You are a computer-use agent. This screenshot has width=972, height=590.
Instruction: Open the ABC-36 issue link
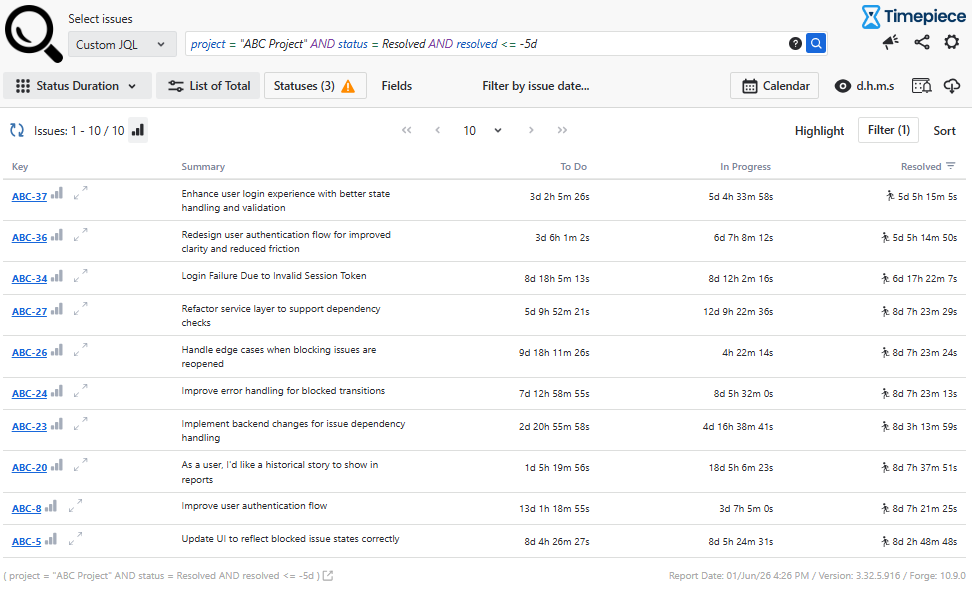click(29, 237)
